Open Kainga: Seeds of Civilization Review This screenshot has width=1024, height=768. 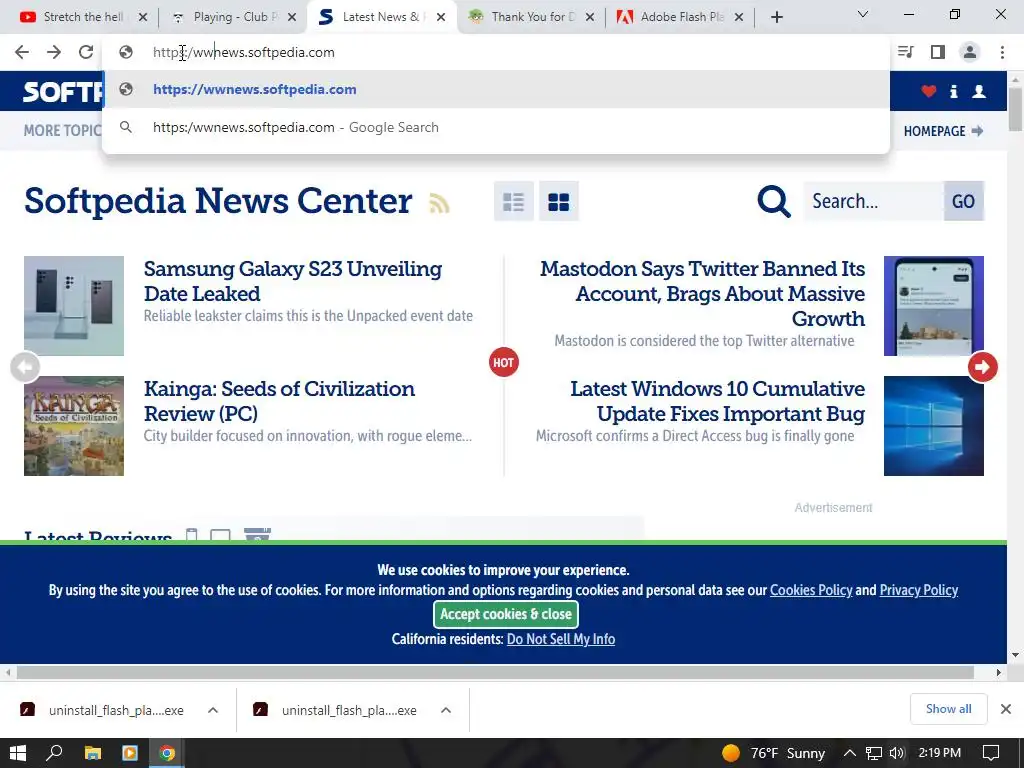(x=279, y=401)
